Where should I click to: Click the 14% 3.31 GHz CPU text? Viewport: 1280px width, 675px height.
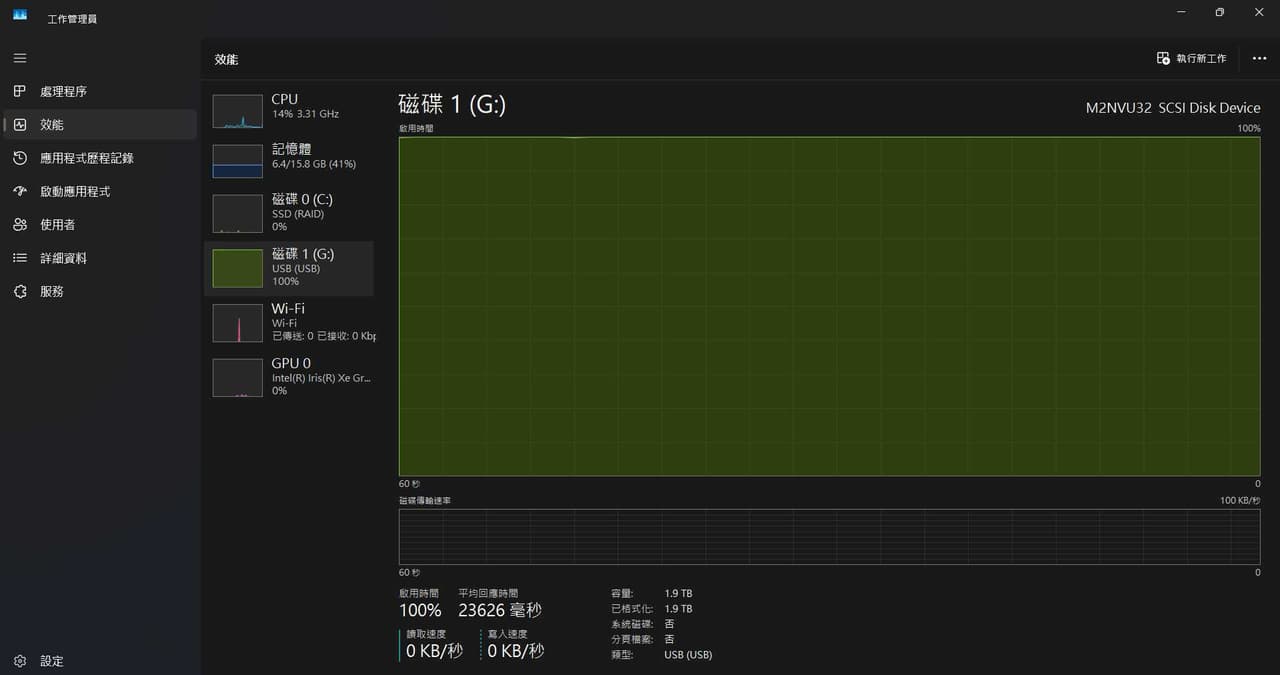[x=305, y=114]
